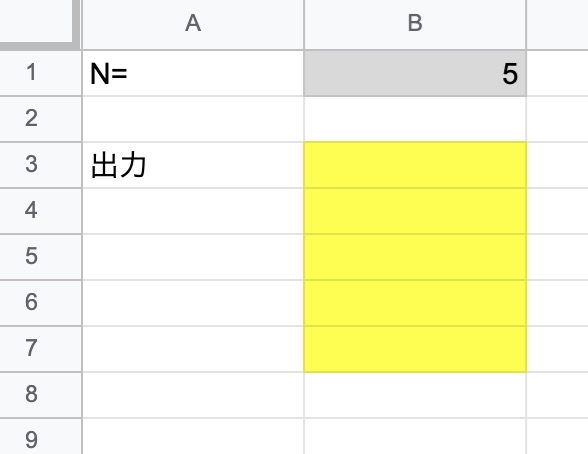Click empty cell A2
588x454 pixels.
click(193, 119)
